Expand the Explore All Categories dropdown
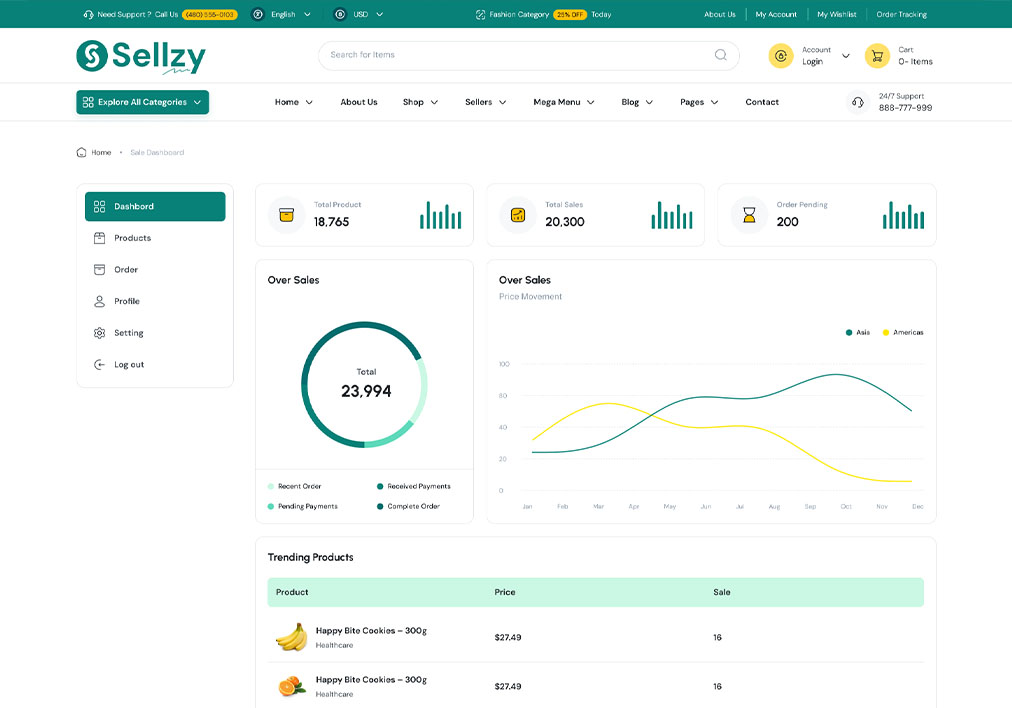Viewport: 1012px width, 708px height. click(142, 102)
